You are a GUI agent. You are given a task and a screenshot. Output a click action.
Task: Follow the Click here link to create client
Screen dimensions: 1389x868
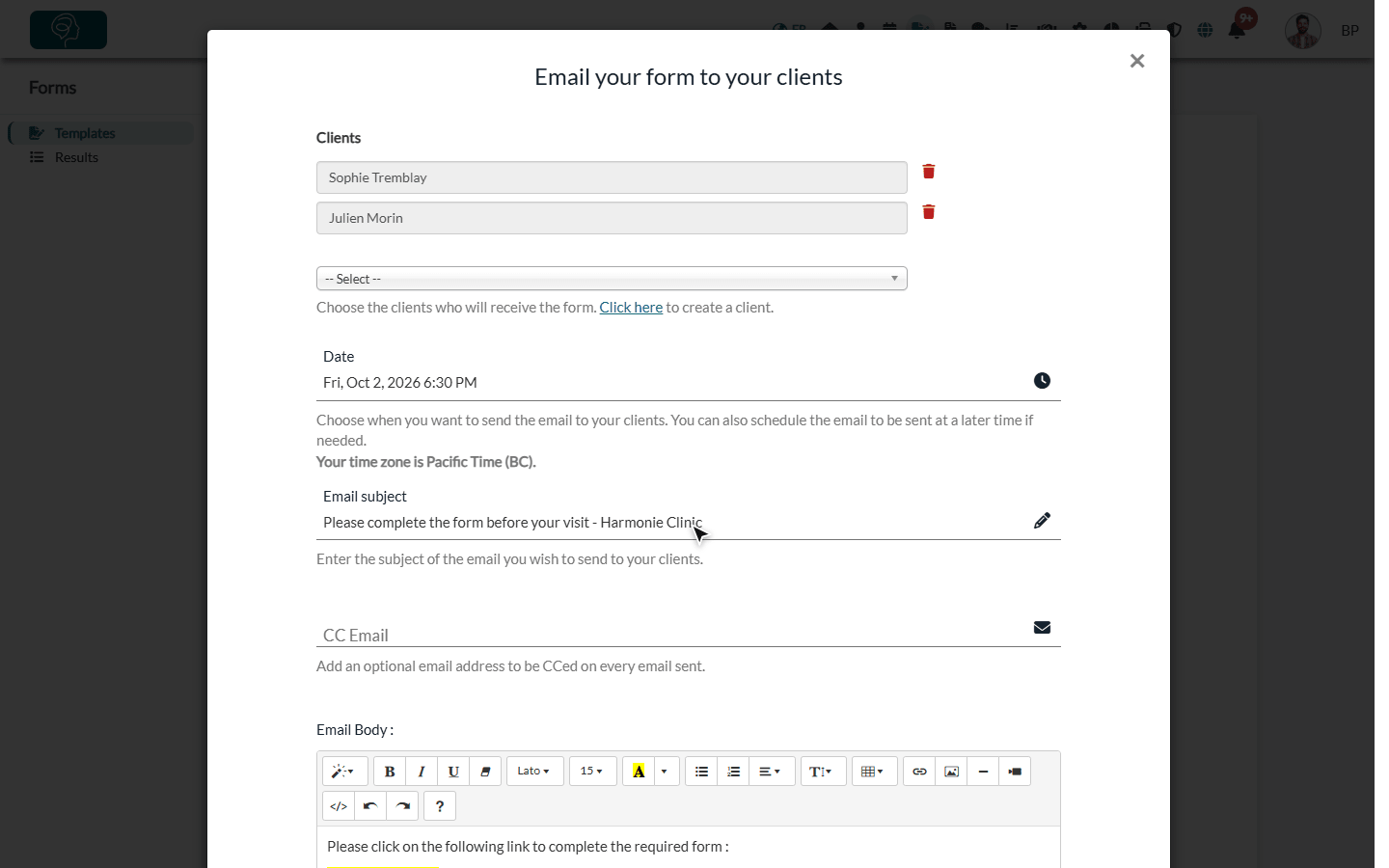(x=631, y=308)
